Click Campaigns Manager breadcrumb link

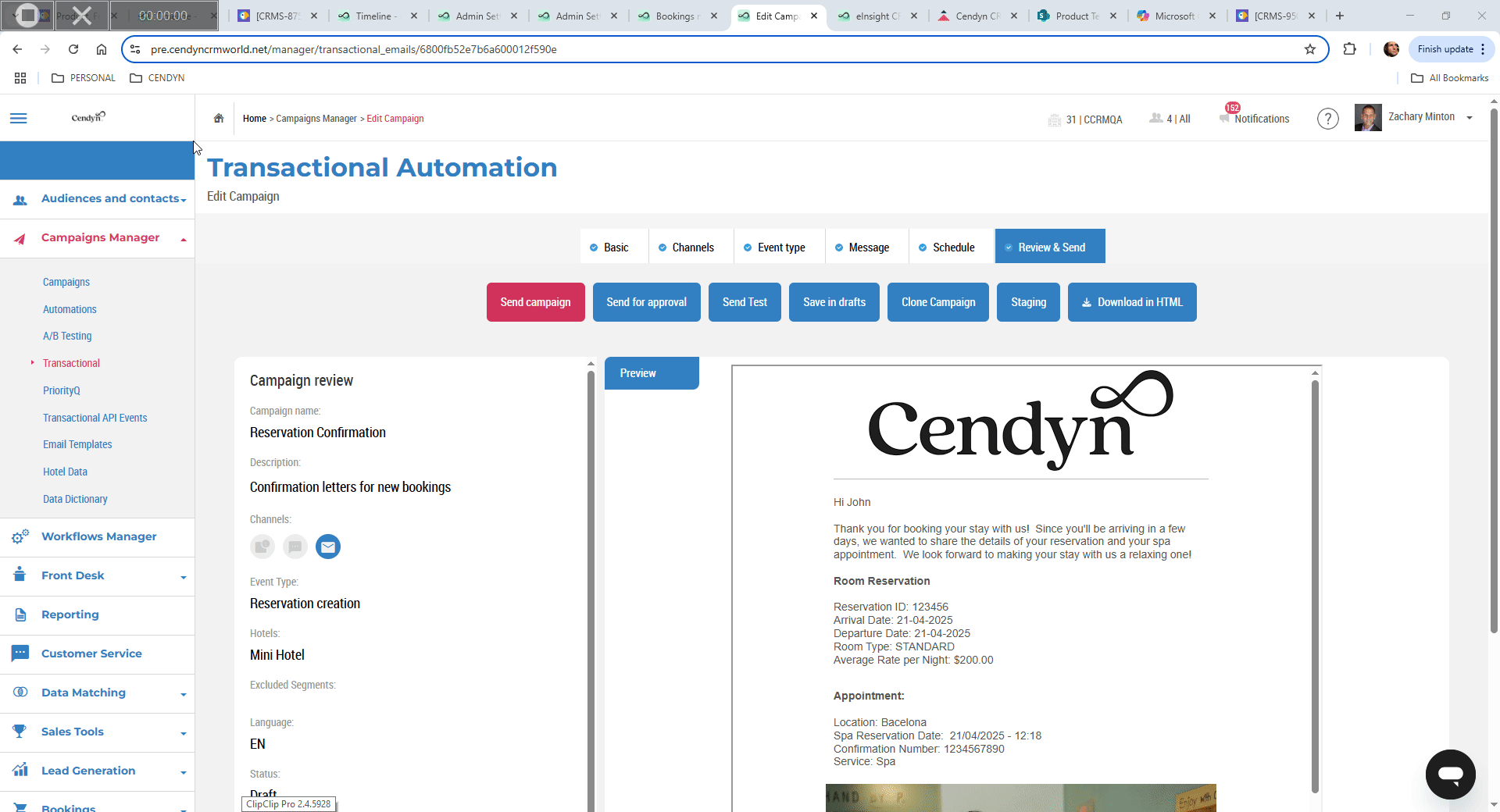[x=316, y=119]
